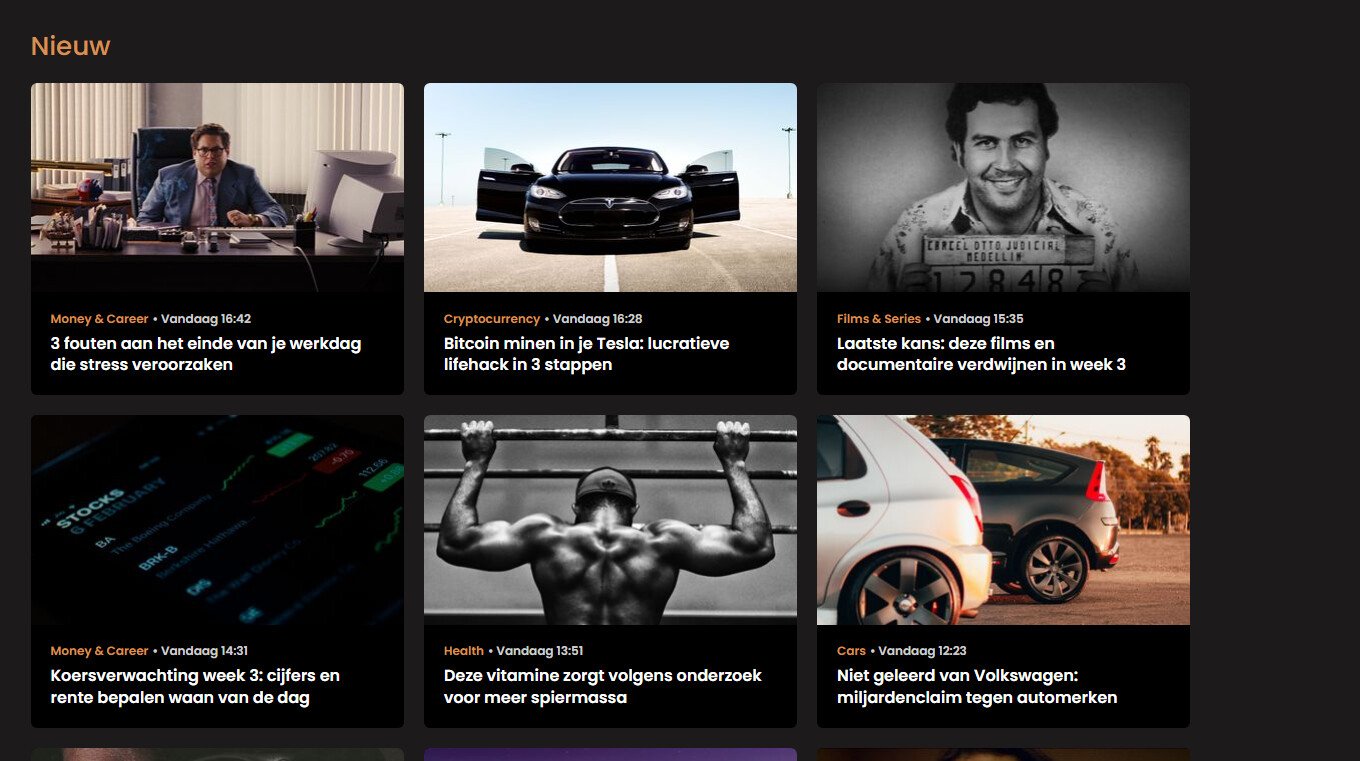The height and width of the screenshot is (761, 1360).
Task: Open the black Tesla car thumbnail
Action: click(610, 187)
